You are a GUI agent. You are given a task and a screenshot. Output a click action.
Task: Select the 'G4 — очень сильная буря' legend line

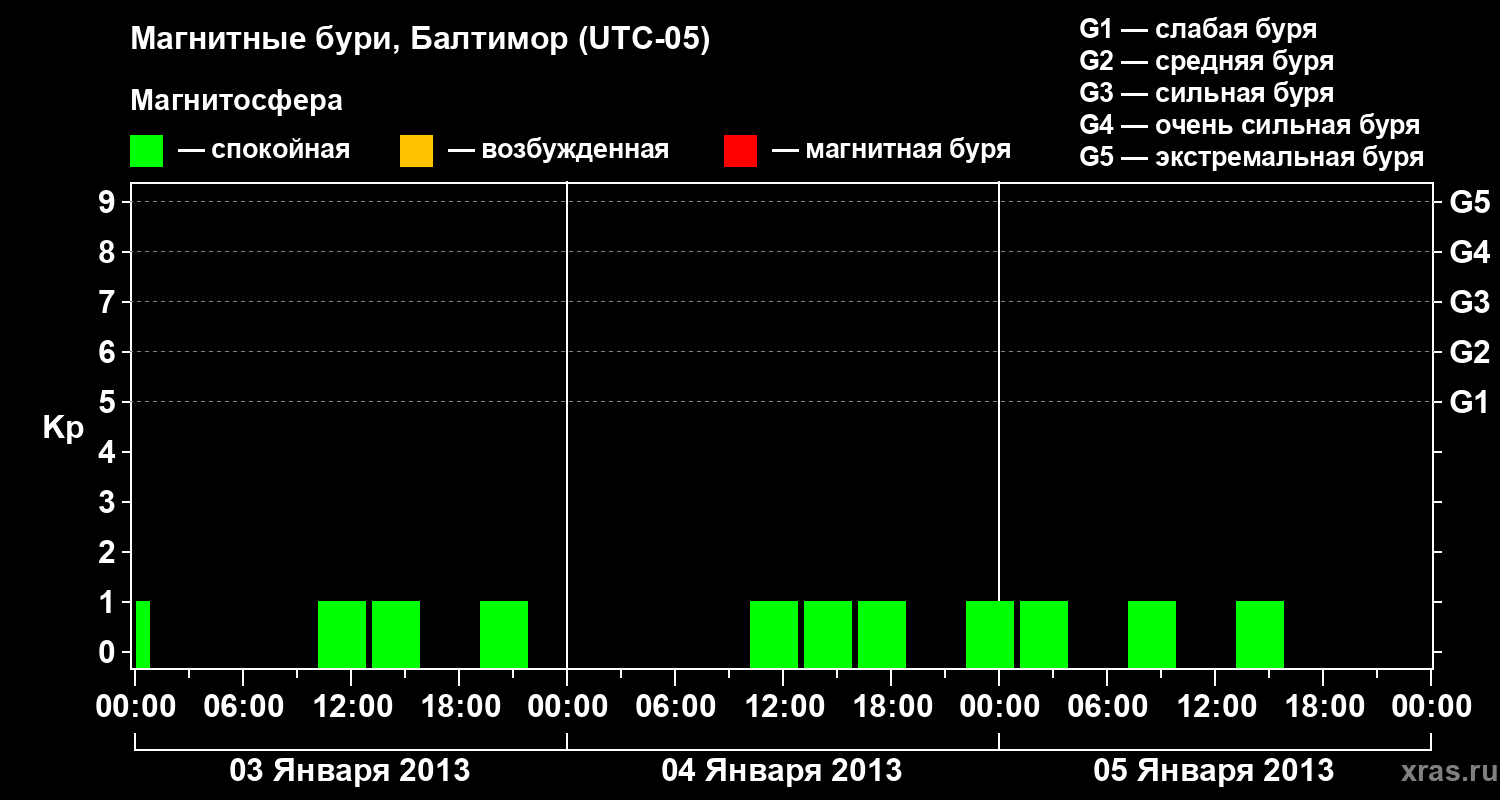(x=1250, y=125)
